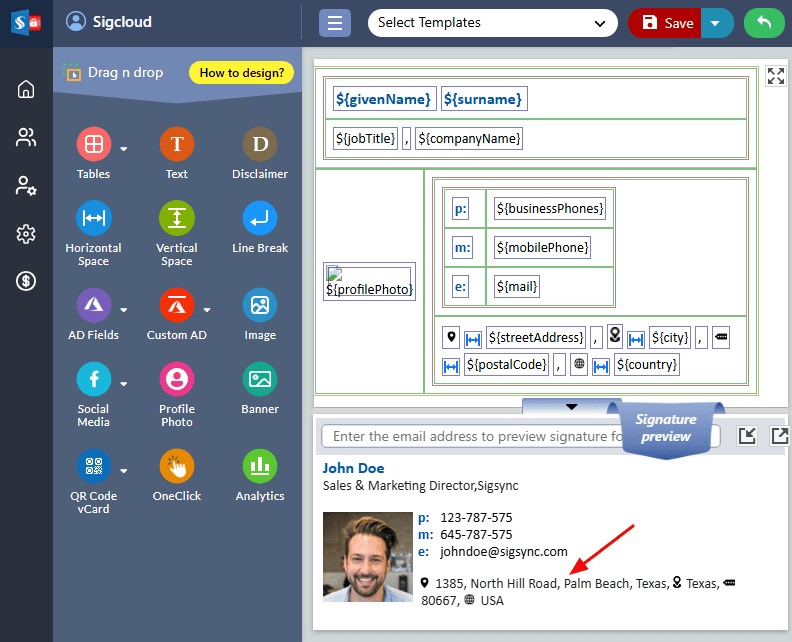Open the billing dollar sign section

[26, 281]
